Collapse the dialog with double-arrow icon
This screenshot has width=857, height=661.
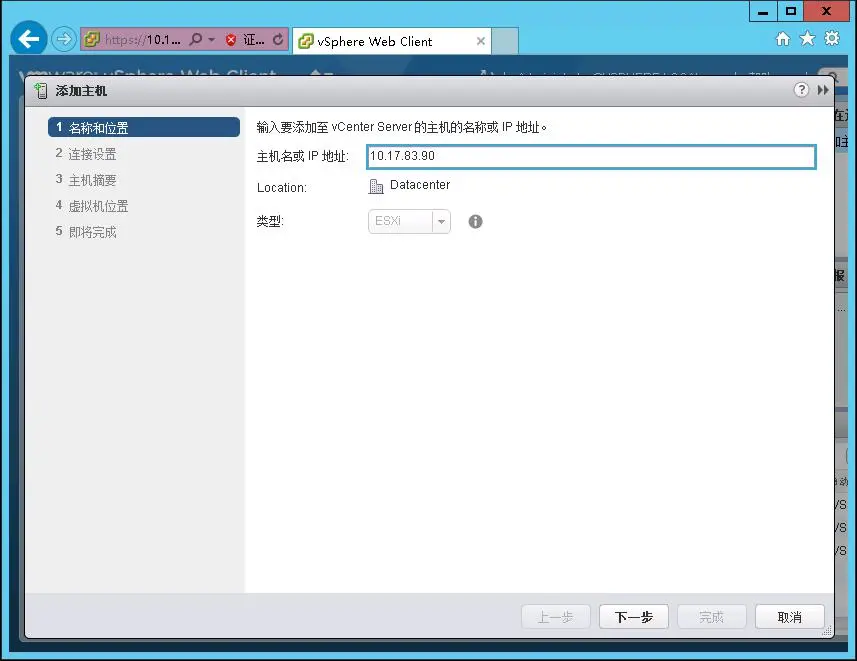pos(823,90)
